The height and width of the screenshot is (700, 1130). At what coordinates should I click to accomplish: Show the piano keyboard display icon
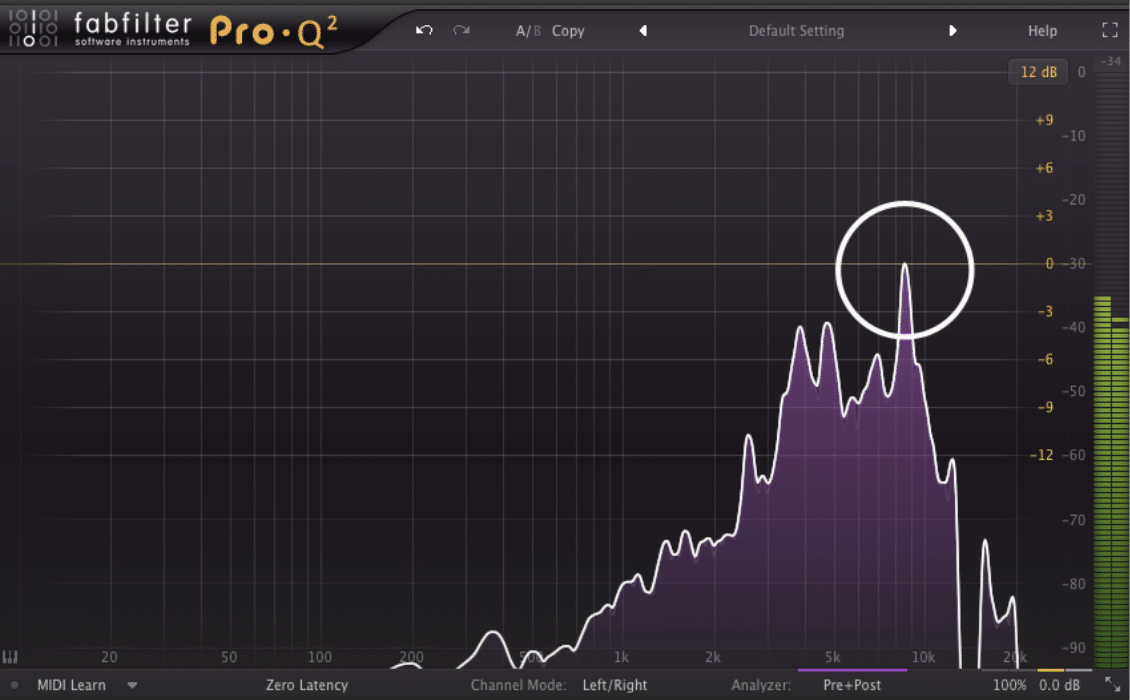click(x=9, y=657)
